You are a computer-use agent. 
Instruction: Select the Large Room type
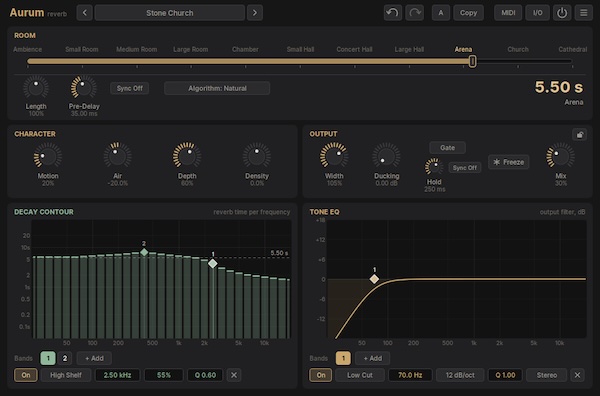pos(191,49)
